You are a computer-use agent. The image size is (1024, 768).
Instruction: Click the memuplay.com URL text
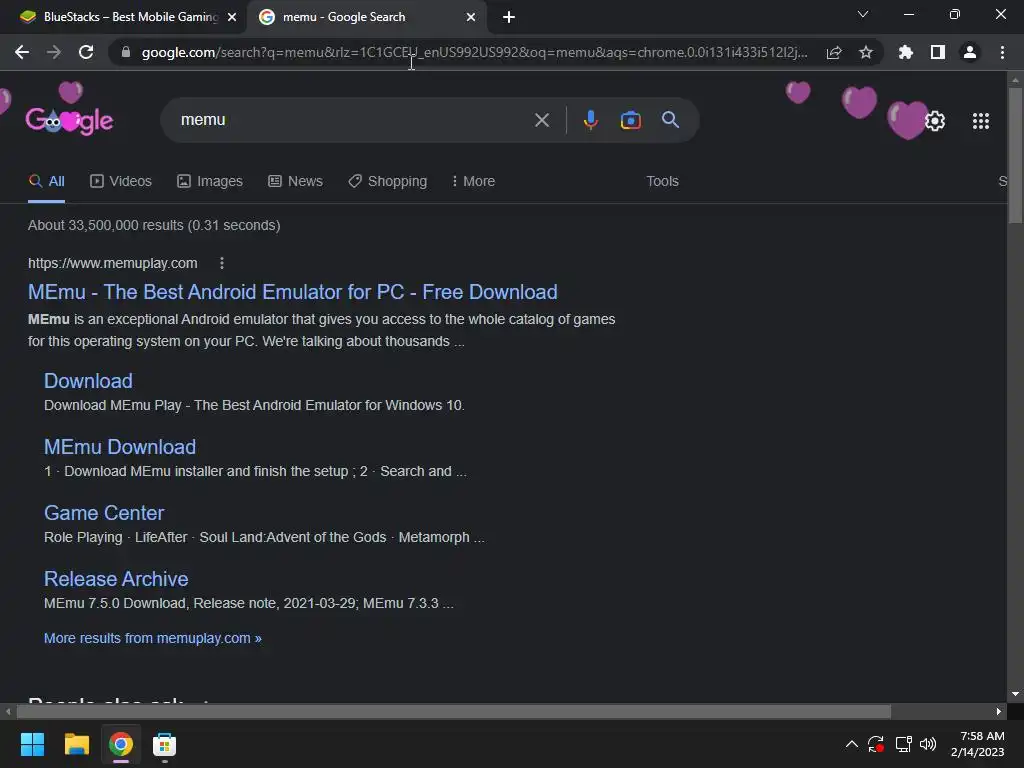(x=112, y=263)
